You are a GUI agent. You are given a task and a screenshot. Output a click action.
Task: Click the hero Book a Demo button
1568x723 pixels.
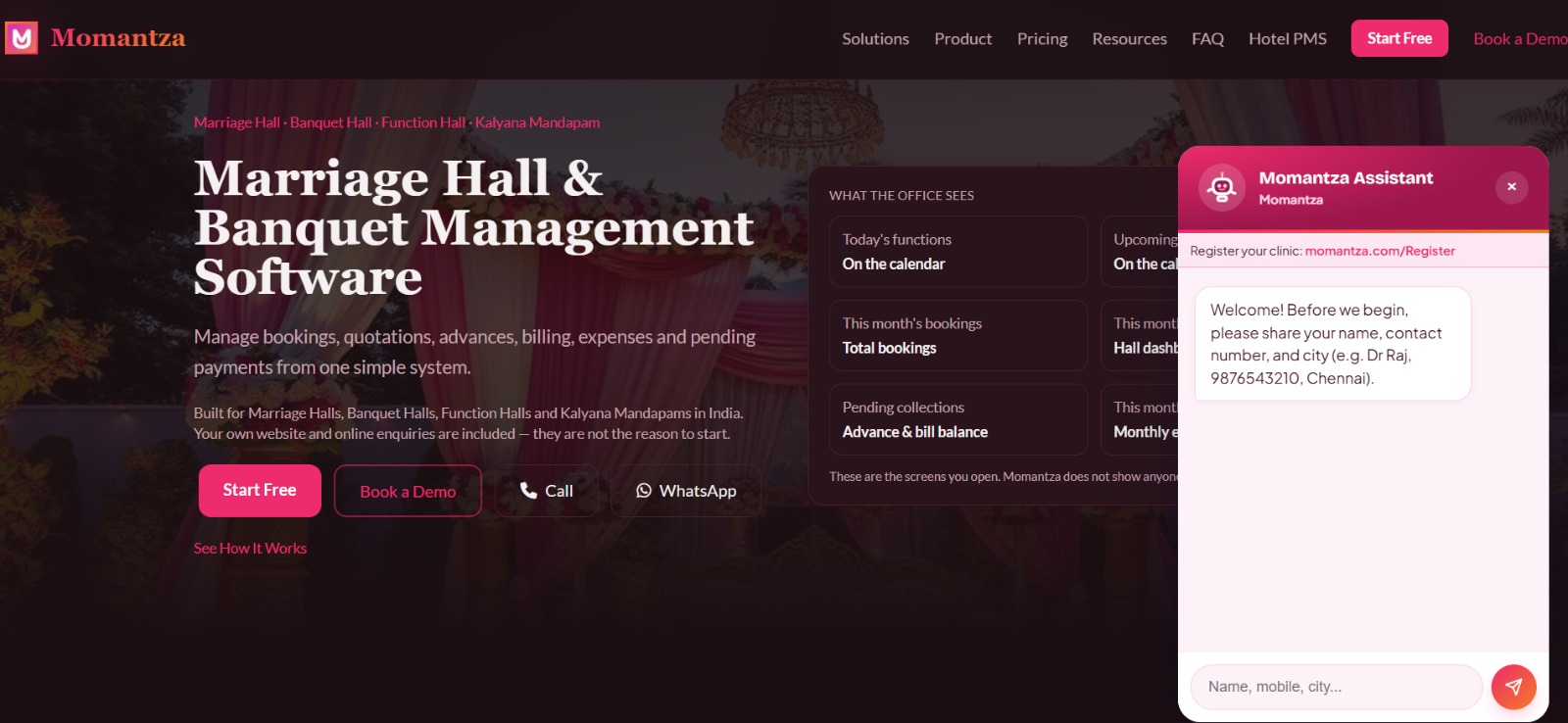[x=408, y=491]
